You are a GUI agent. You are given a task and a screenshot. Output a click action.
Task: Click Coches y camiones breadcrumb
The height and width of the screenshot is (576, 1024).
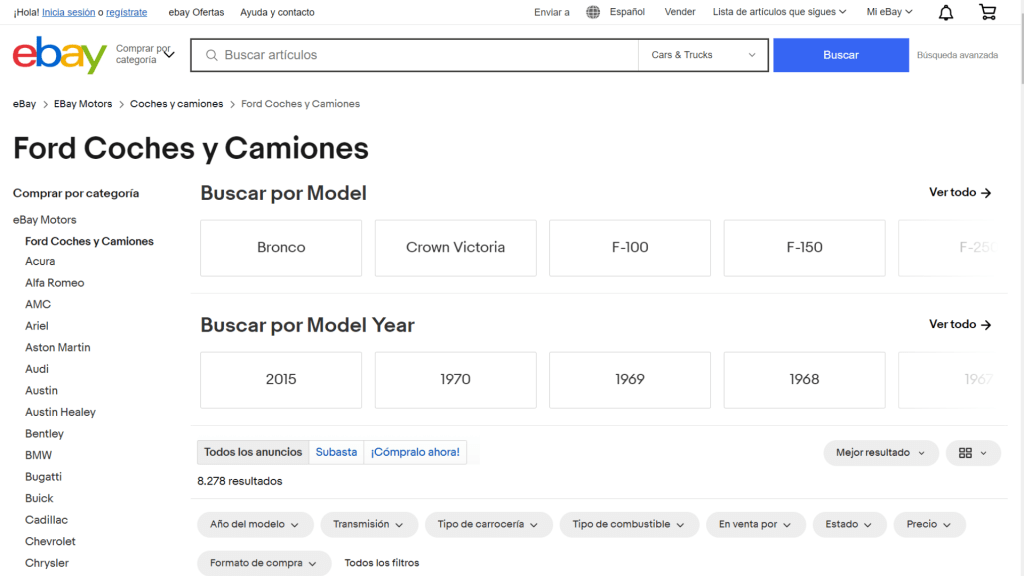pyautogui.click(x=176, y=104)
